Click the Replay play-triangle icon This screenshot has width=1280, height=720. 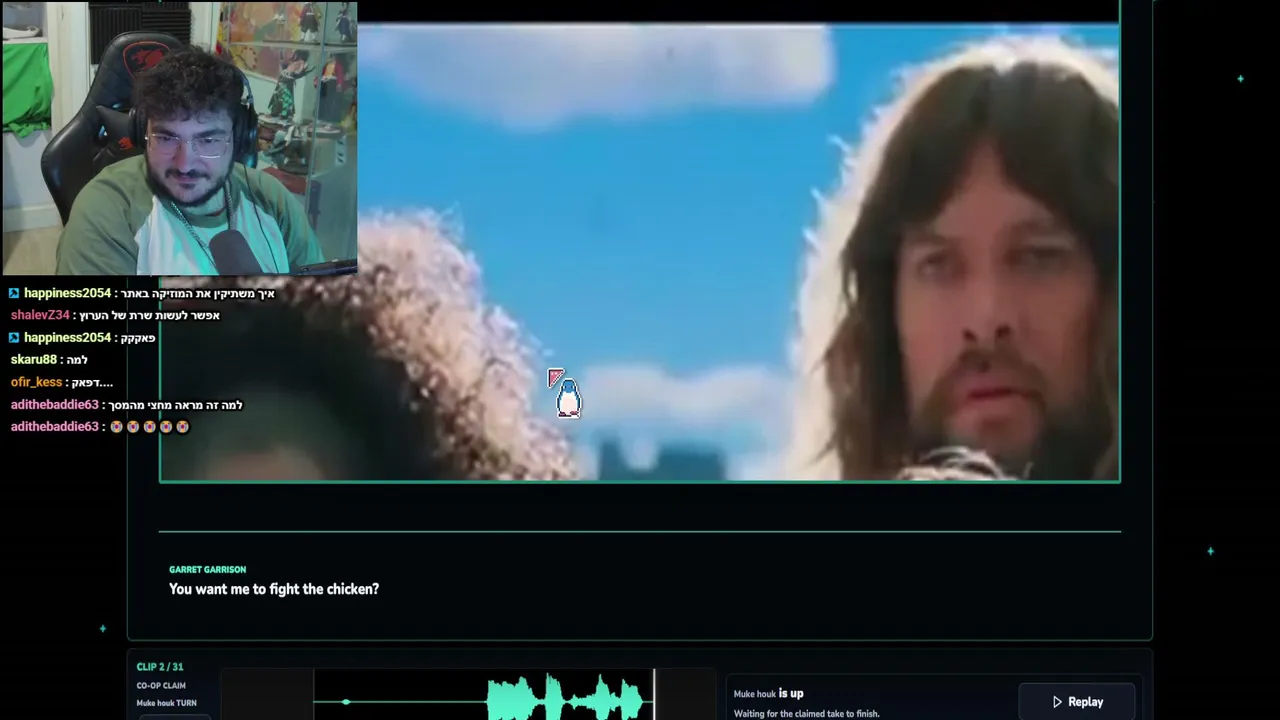[1057, 702]
